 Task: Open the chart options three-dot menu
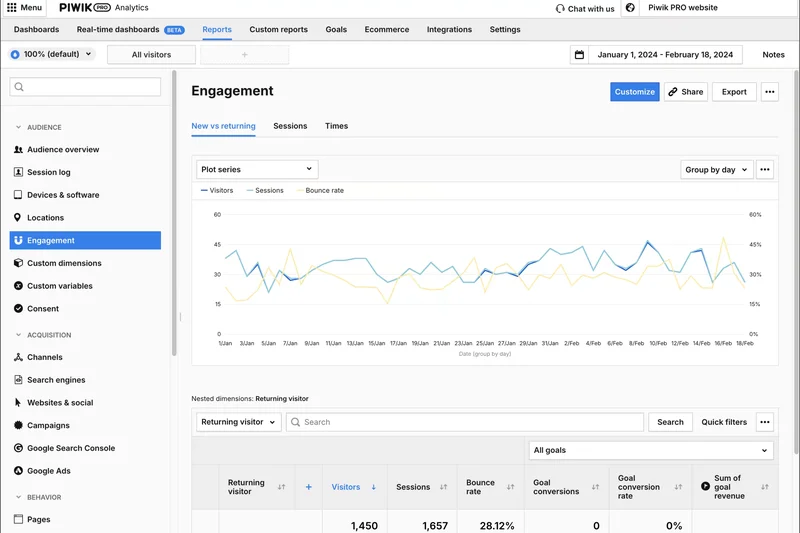click(765, 170)
